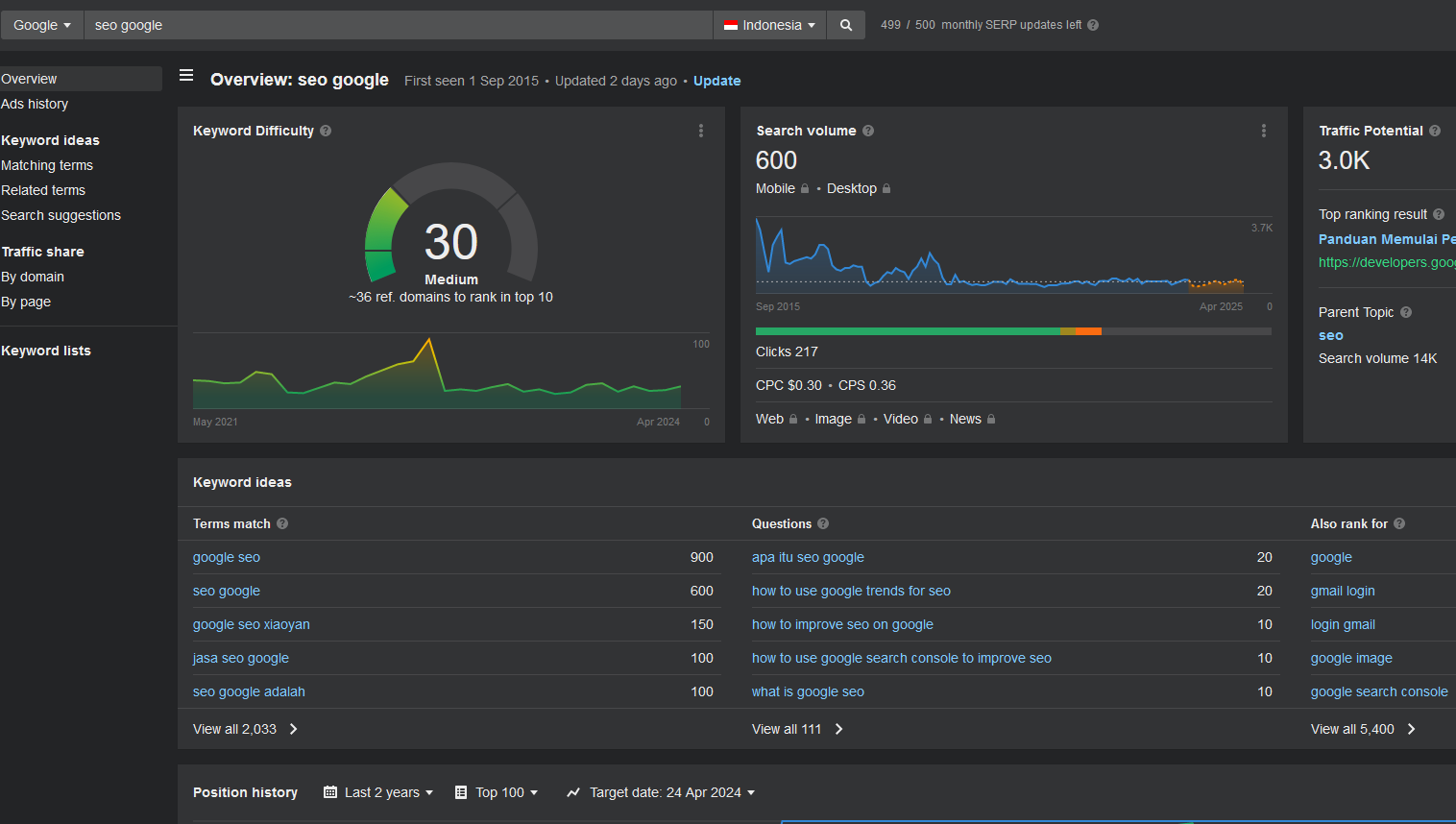Image resolution: width=1456 pixels, height=824 pixels.
Task: Click lock icon next to News
Action: [x=991, y=419]
